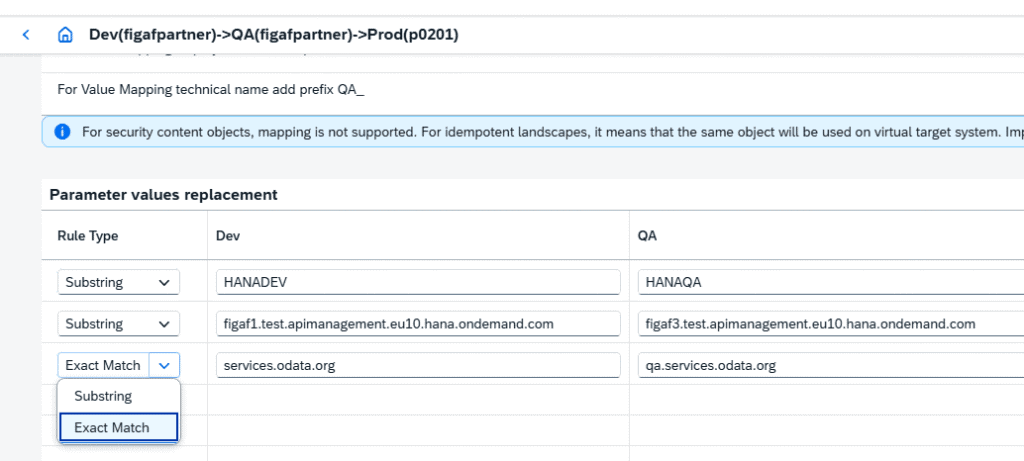Focus the Dev field containing HANADEV
This screenshot has height=461, width=1024.
coord(418,282)
